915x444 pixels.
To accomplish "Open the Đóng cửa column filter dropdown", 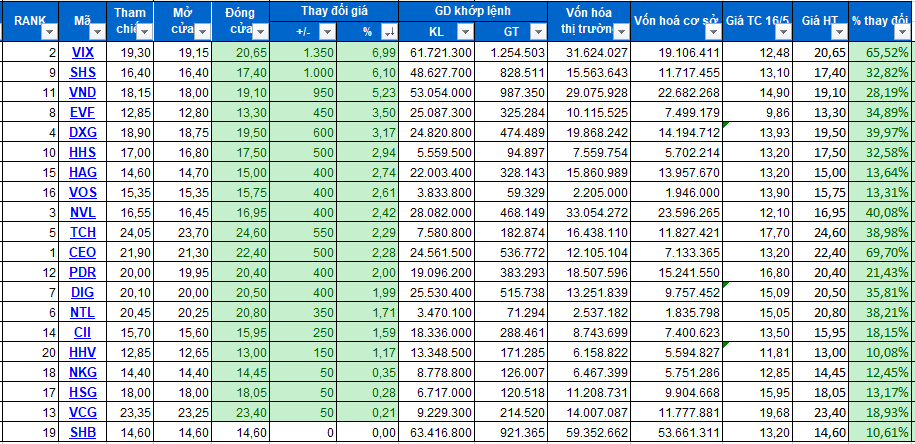I will click(x=261, y=32).
